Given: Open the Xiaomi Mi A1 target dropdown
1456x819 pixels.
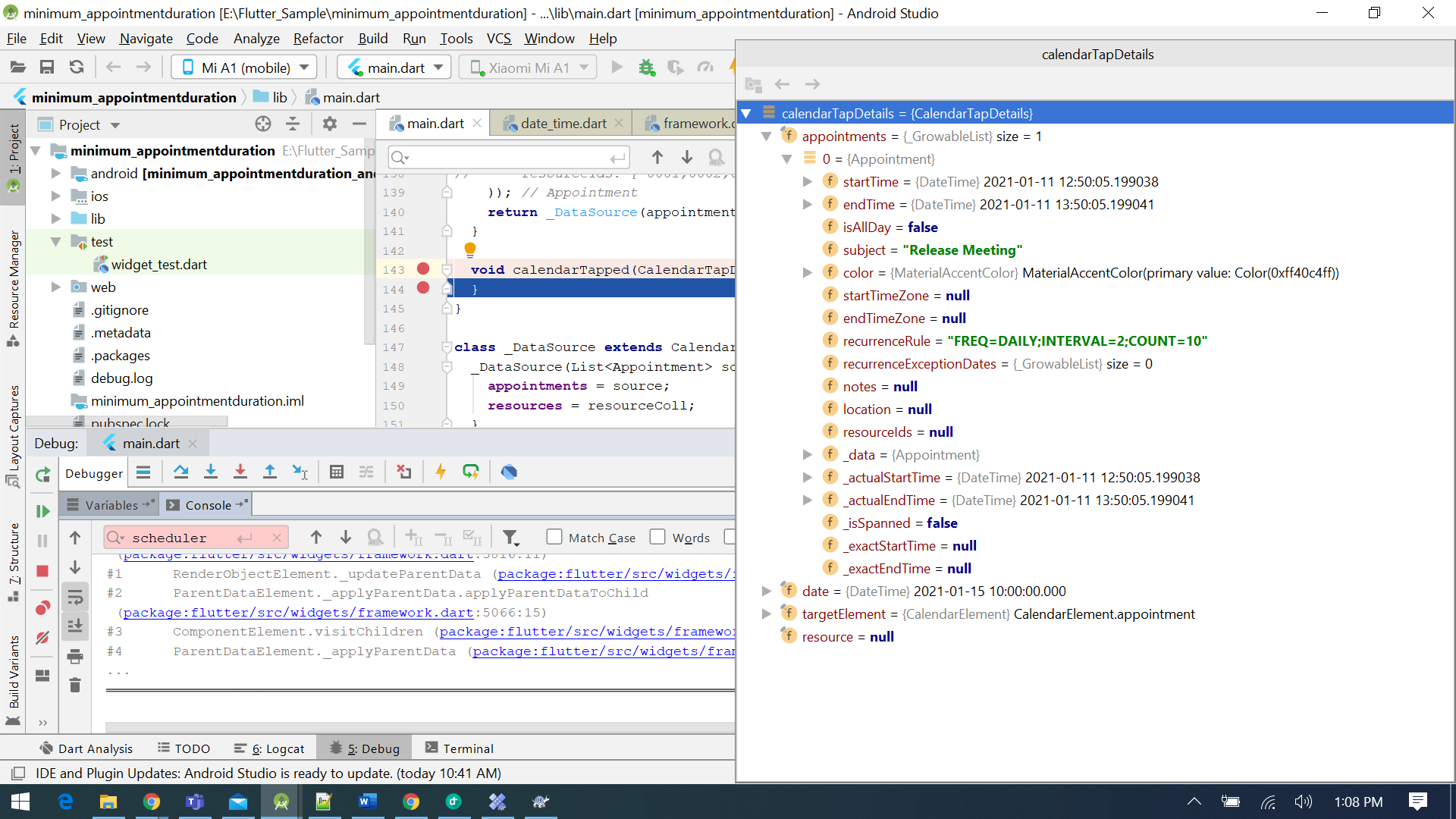Looking at the screenshot, I should (x=528, y=67).
